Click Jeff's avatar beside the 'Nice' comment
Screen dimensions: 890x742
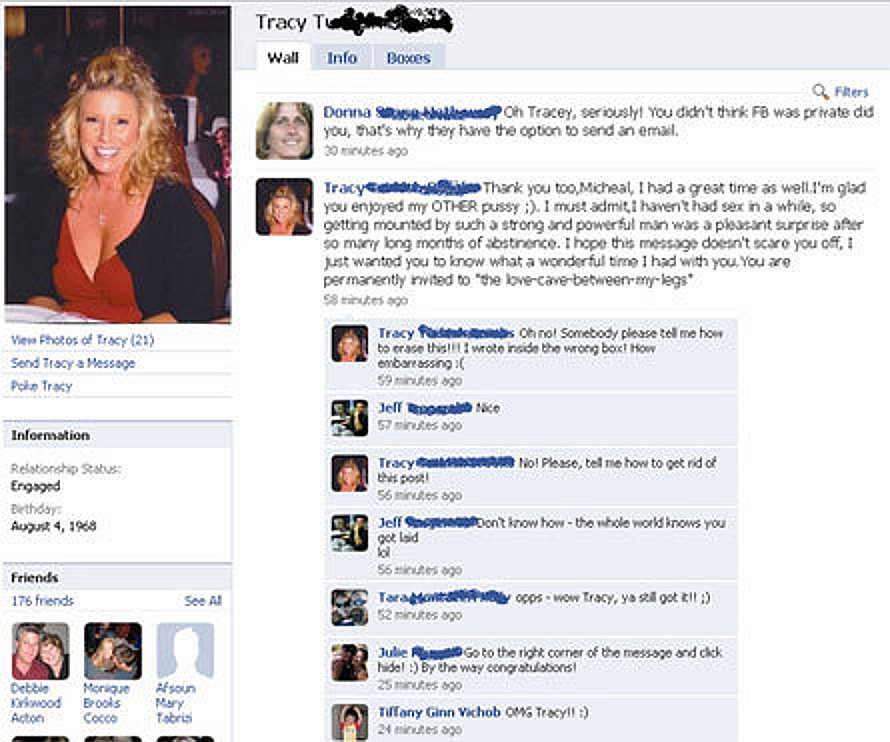click(x=350, y=418)
